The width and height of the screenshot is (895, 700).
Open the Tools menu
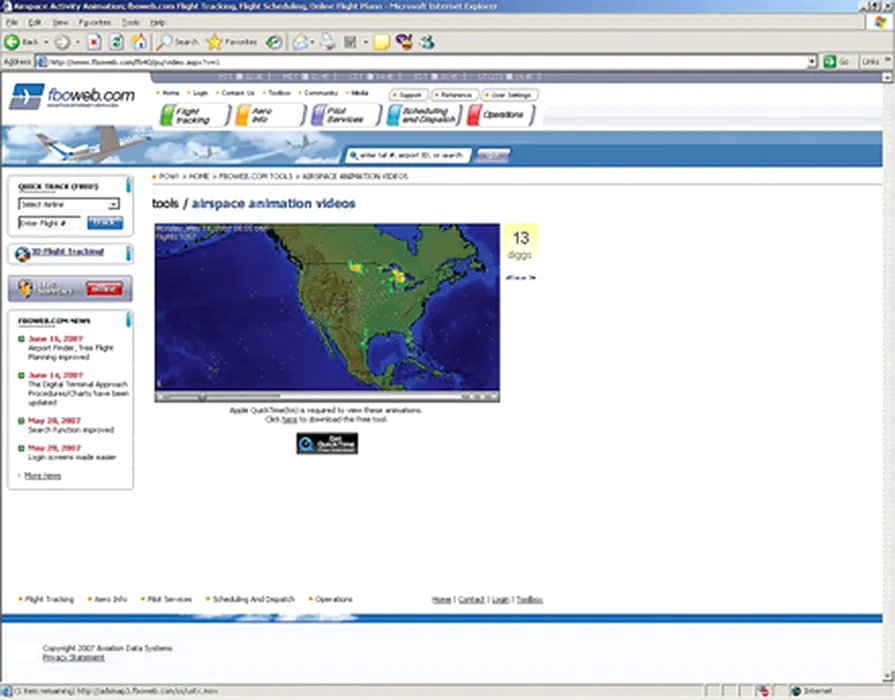(x=131, y=22)
